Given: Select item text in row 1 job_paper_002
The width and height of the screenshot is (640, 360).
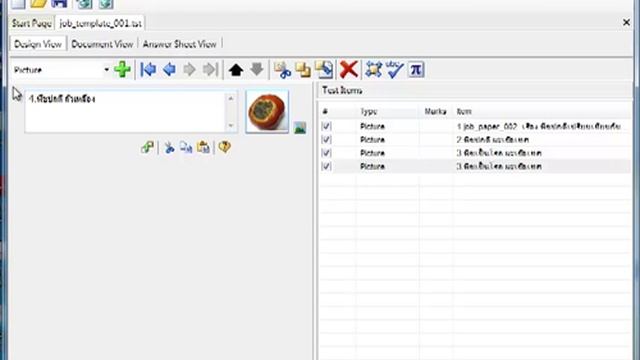Looking at the screenshot, I should point(539,127).
